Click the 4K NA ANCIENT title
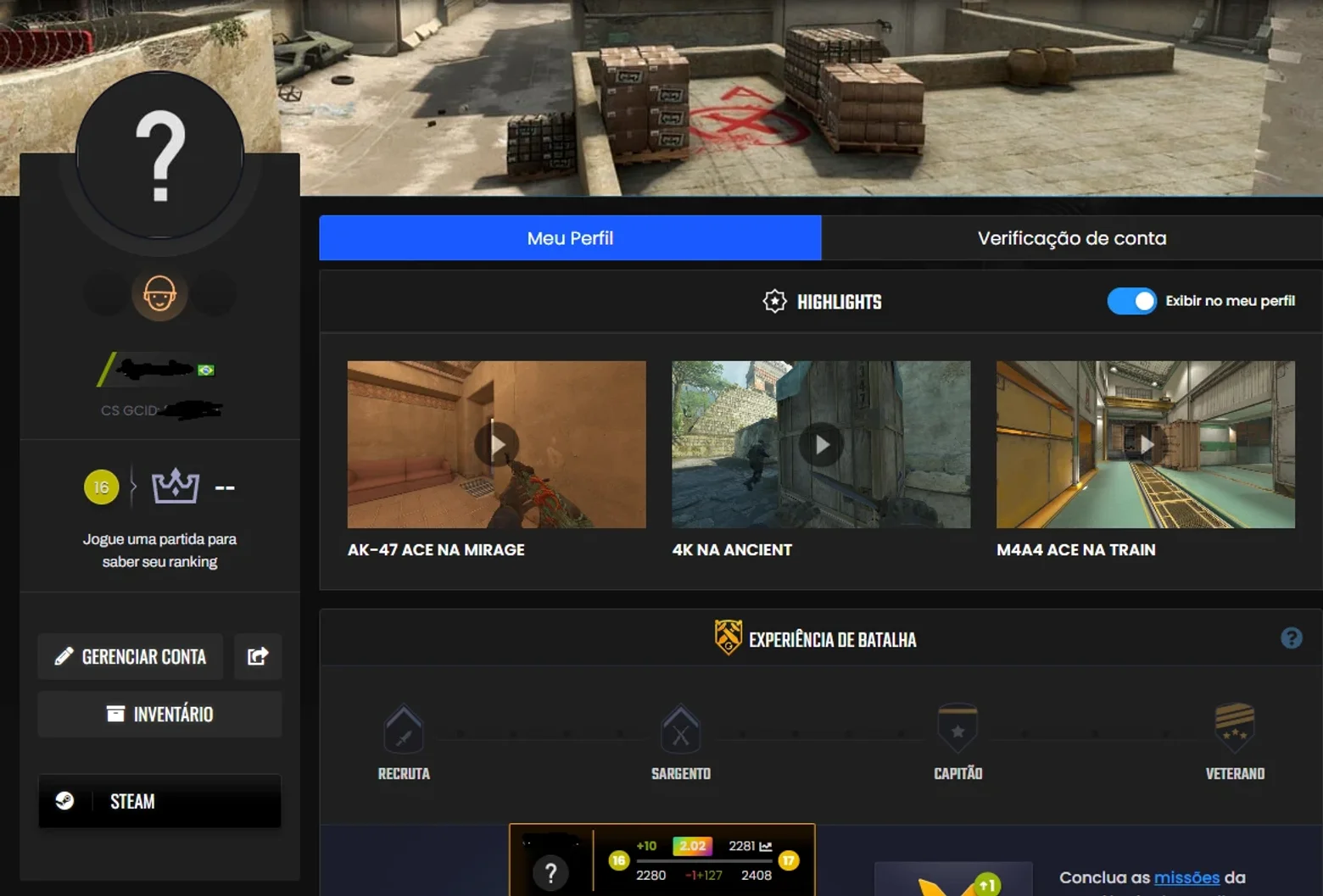This screenshot has height=896, width=1323. click(x=732, y=550)
